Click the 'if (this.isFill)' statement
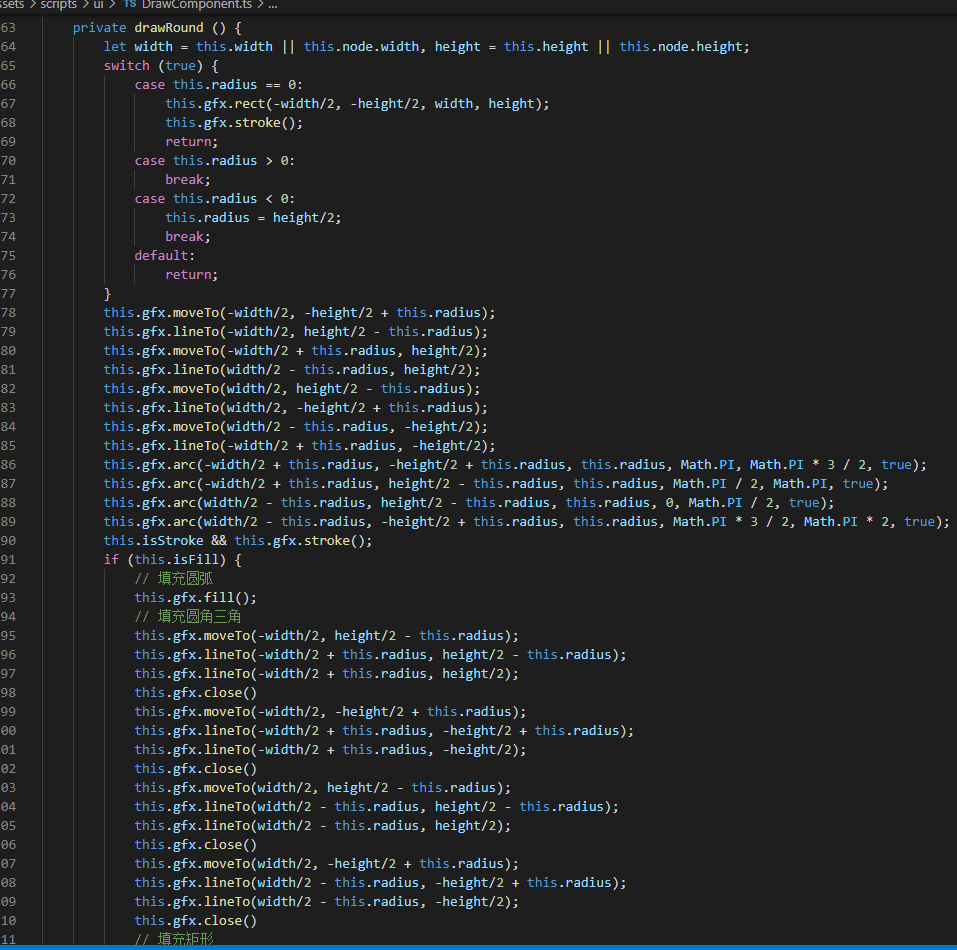Viewport: 957px width, 950px height. click(x=173, y=560)
